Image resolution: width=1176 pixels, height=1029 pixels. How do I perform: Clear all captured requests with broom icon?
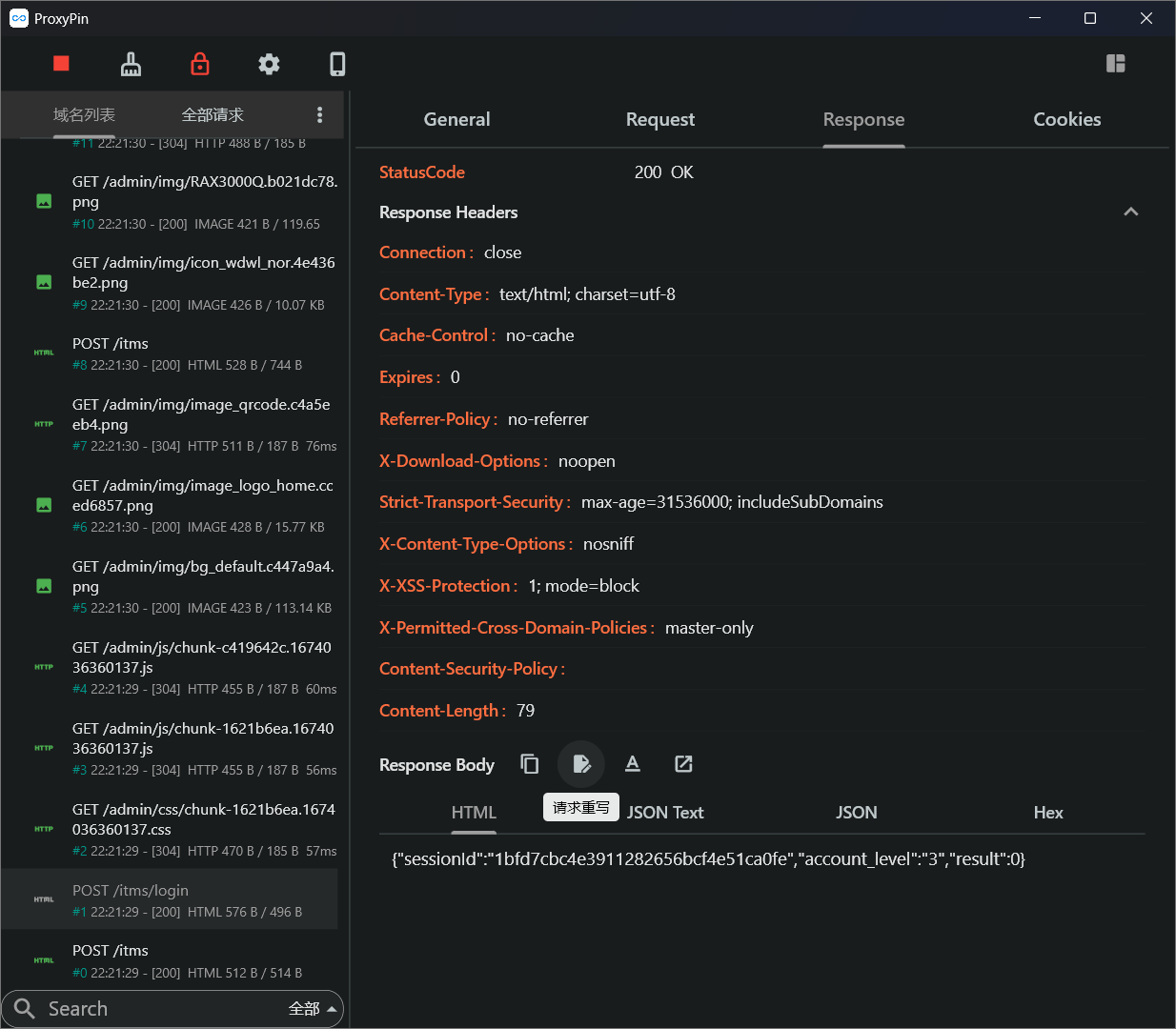click(131, 64)
